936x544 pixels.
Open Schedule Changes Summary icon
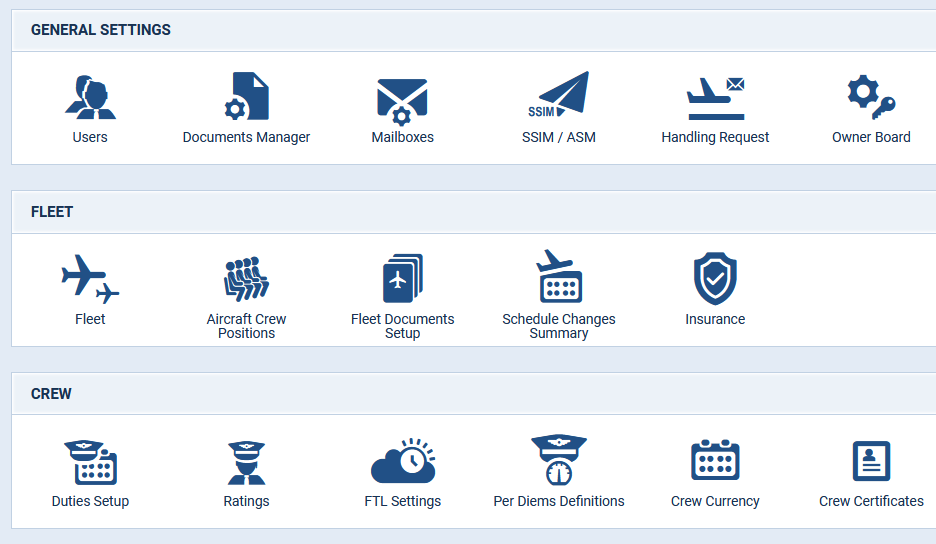[x=559, y=276]
